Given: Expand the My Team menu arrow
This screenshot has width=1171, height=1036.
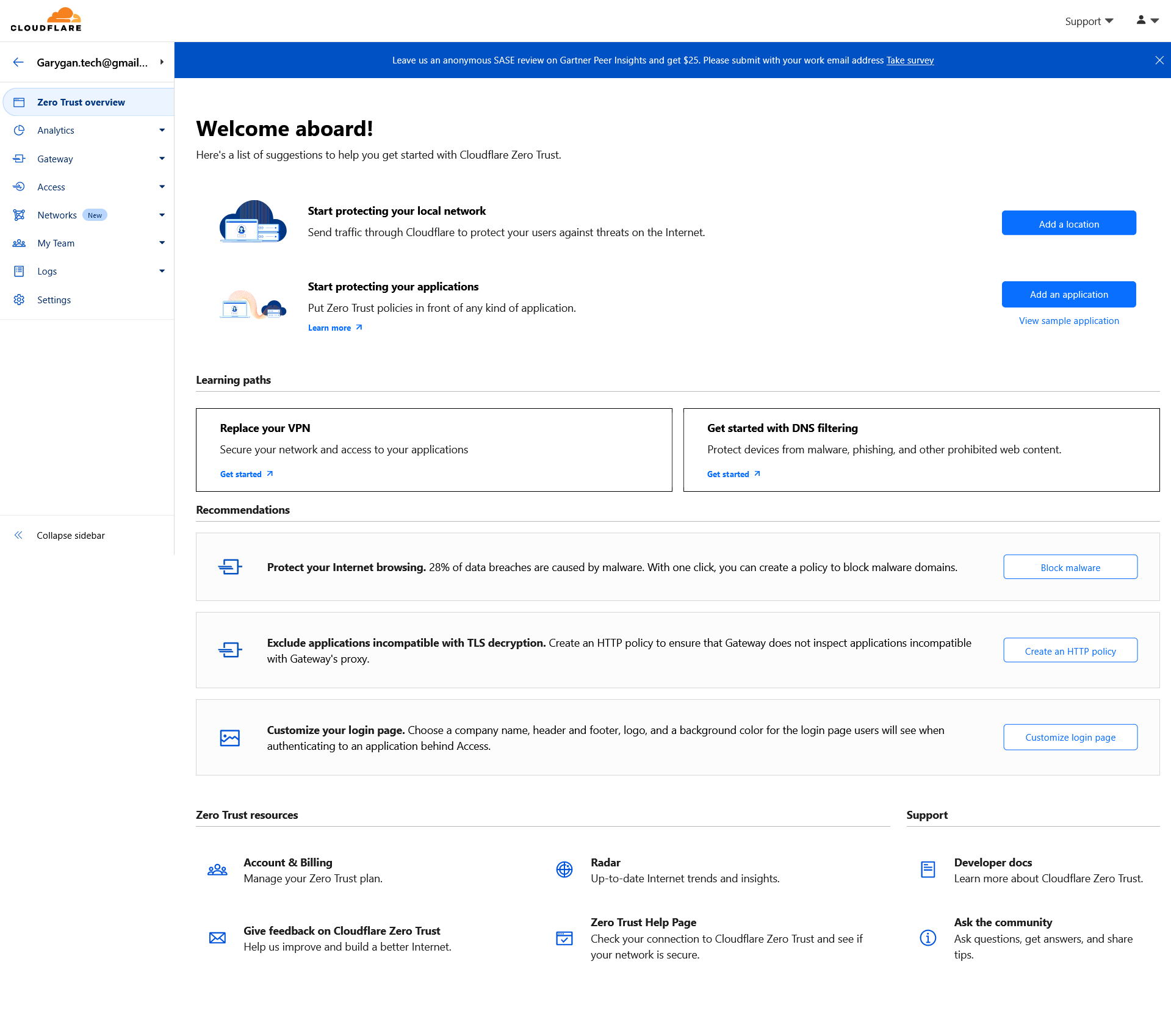Looking at the screenshot, I should [x=162, y=243].
